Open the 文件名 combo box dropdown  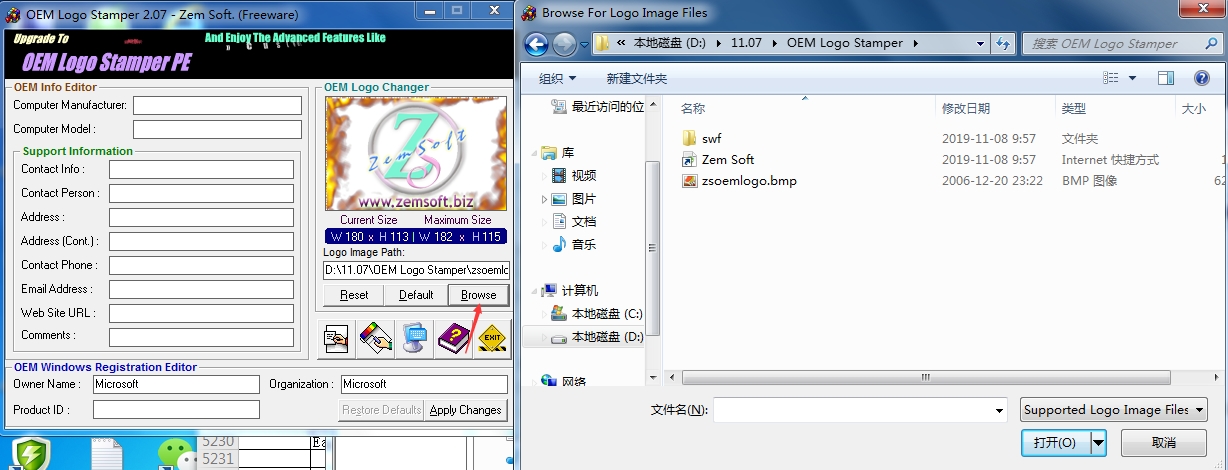tap(999, 410)
